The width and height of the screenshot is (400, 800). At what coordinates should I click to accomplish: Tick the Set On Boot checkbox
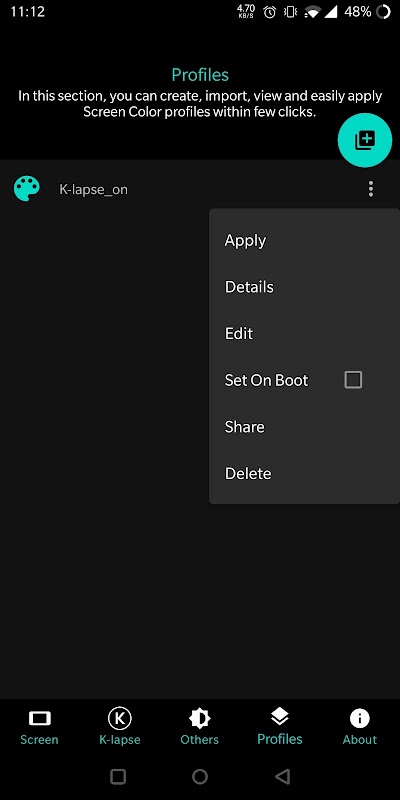[x=353, y=380]
